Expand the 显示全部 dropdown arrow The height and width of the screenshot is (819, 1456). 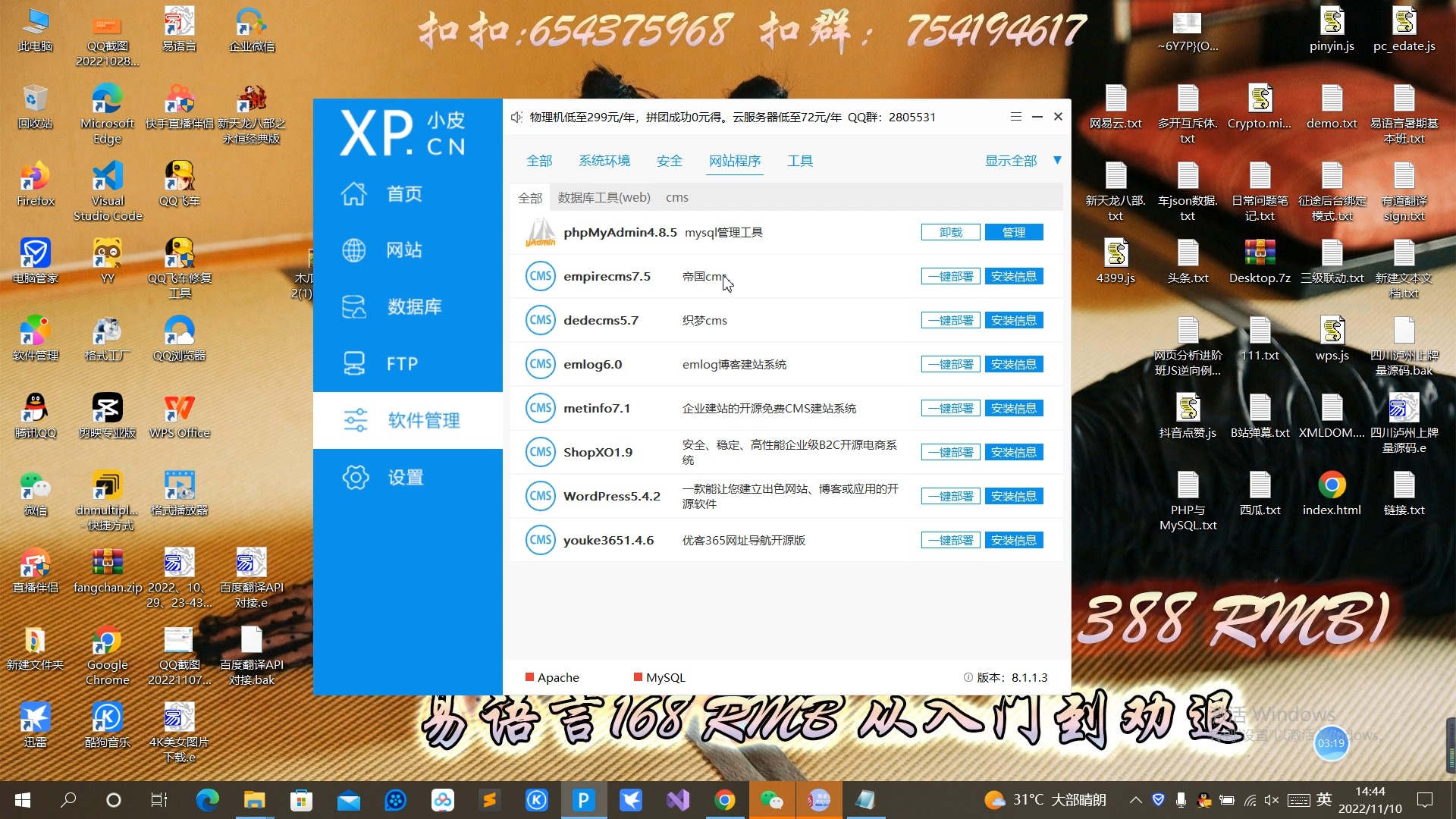tap(1057, 160)
